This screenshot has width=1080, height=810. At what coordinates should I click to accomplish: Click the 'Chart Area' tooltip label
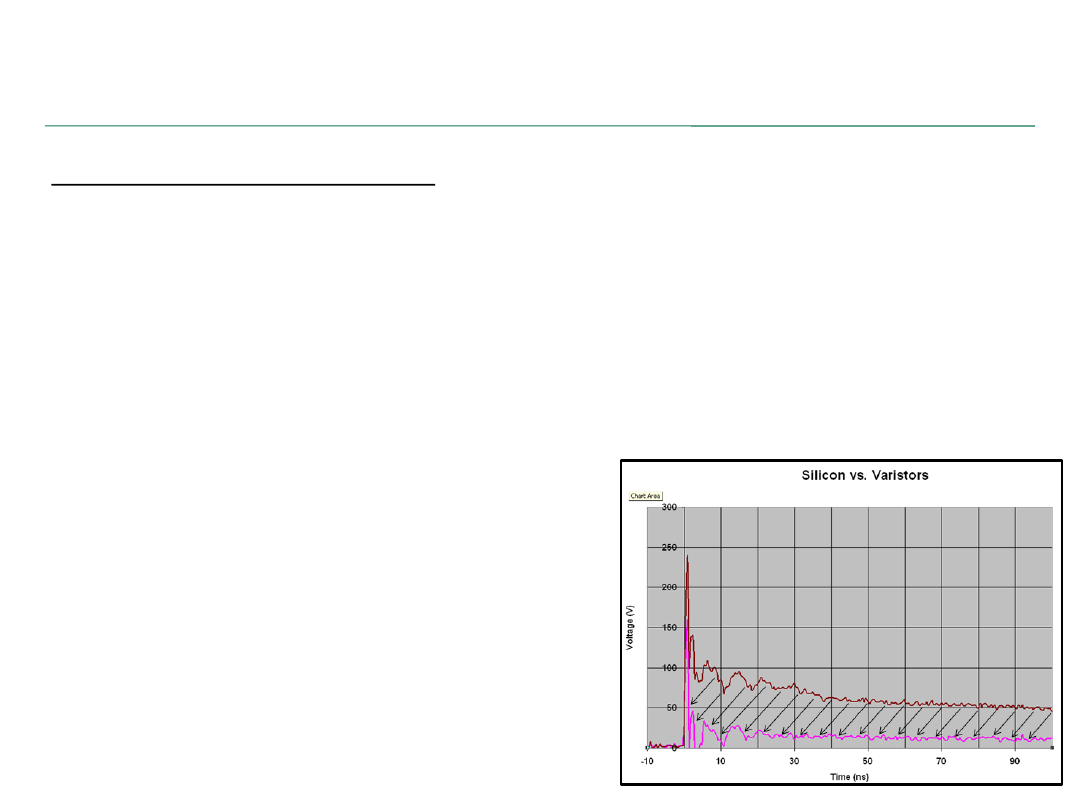click(x=645, y=496)
